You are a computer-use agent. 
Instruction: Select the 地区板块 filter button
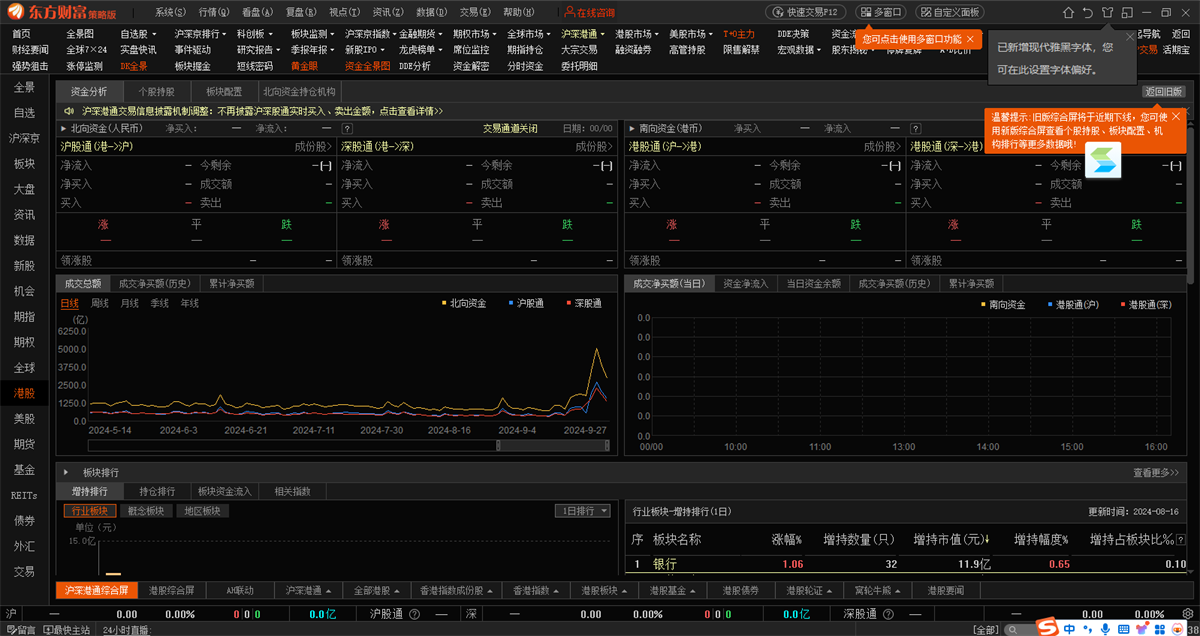(203, 511)
